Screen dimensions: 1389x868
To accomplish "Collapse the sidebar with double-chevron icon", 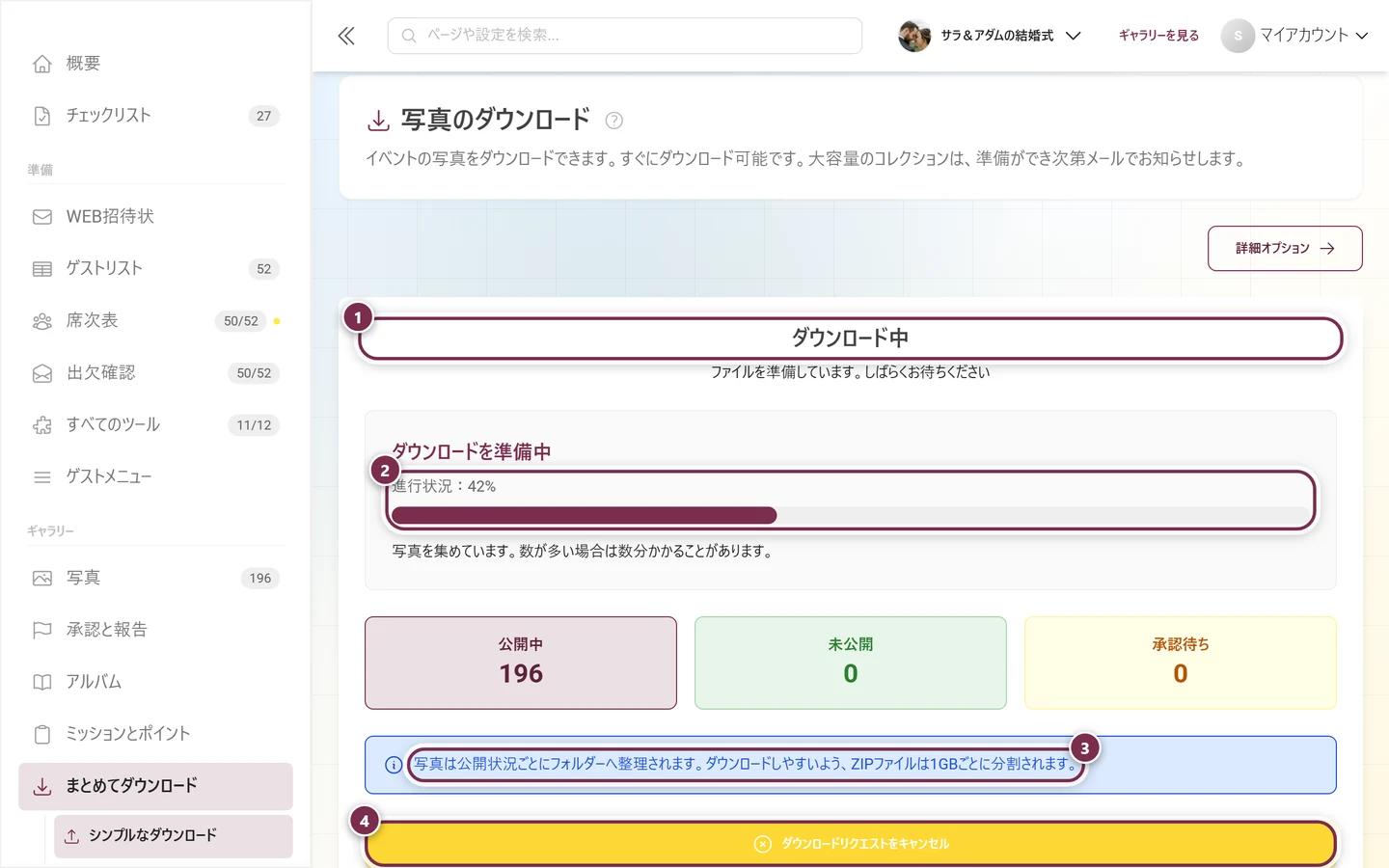I will (346, 36).
